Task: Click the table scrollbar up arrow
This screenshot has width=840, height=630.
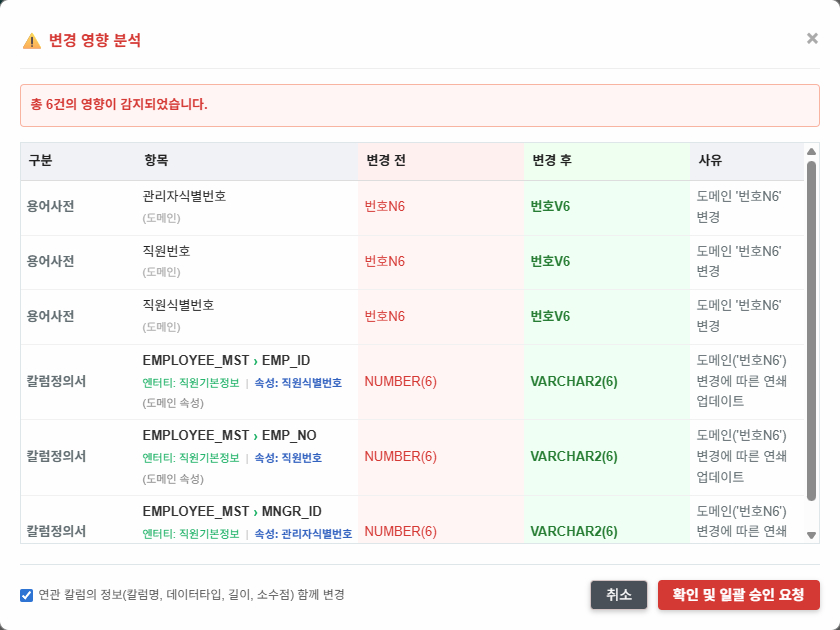Action: (x=812, y=152)
